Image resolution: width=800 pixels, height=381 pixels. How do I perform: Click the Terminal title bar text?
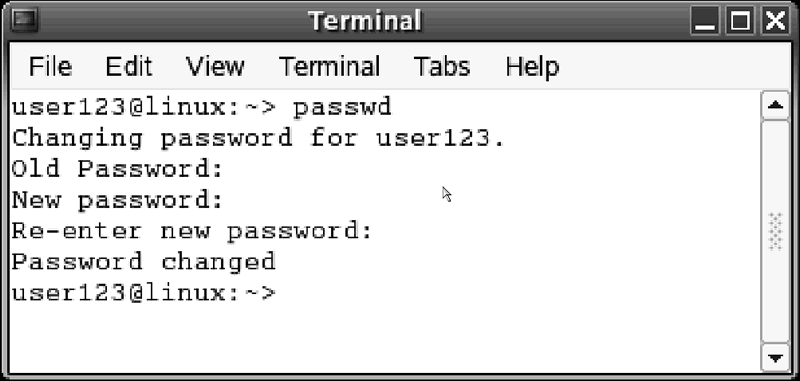365,21
